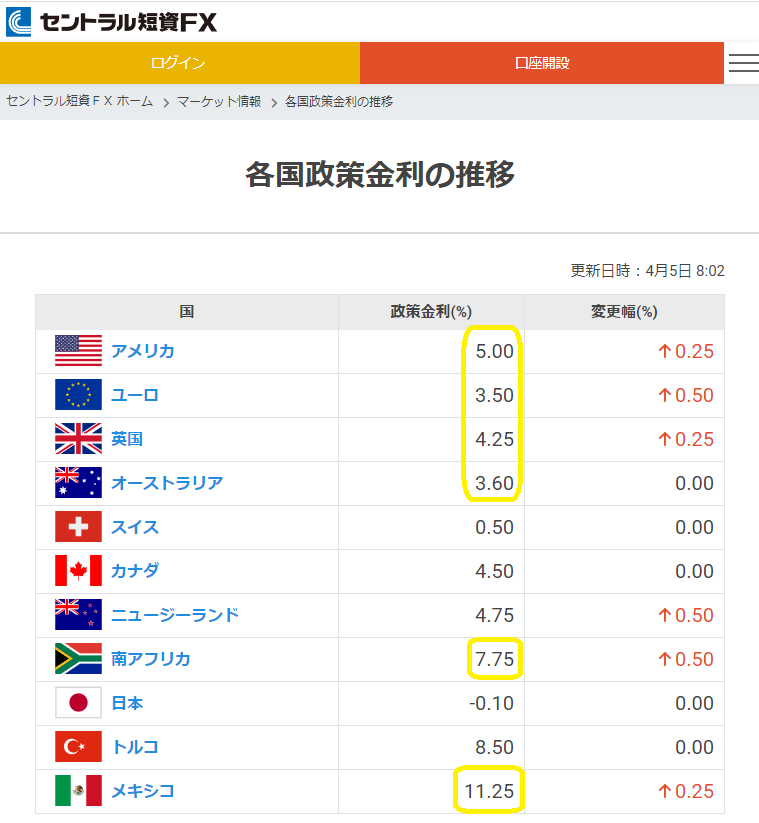Click the 更新日時:4月5日 8:02 text

pos(647,271)
